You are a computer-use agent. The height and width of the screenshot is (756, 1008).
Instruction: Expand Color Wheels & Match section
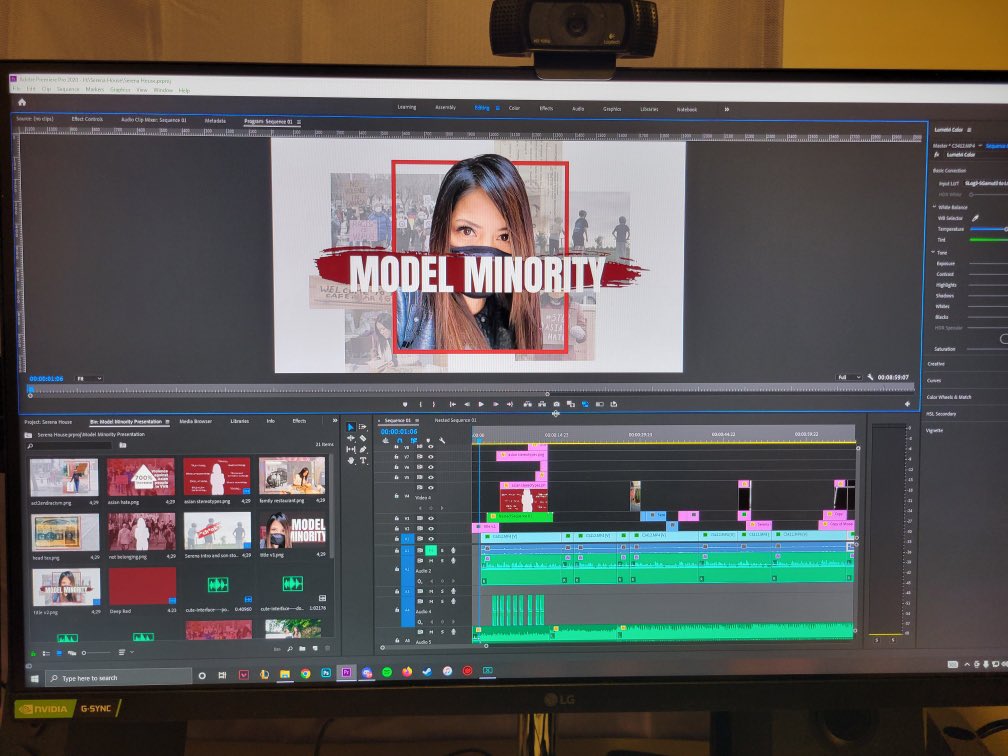point(949,397)
